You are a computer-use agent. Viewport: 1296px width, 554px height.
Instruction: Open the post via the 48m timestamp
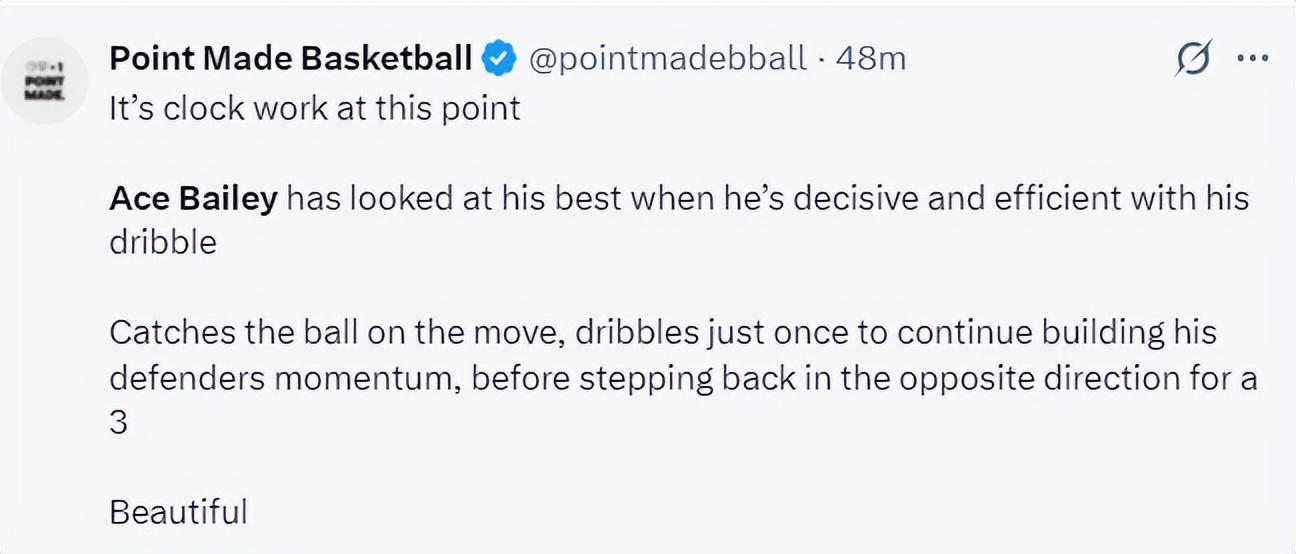870,59
